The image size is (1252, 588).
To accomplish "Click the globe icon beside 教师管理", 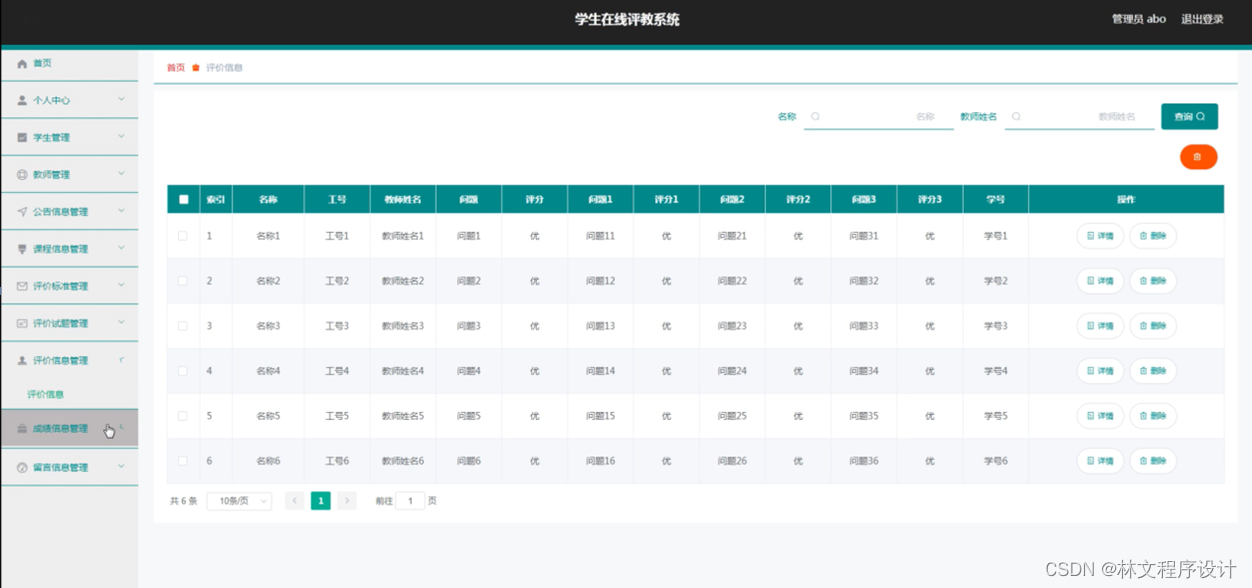I will [x=22, y=175].
